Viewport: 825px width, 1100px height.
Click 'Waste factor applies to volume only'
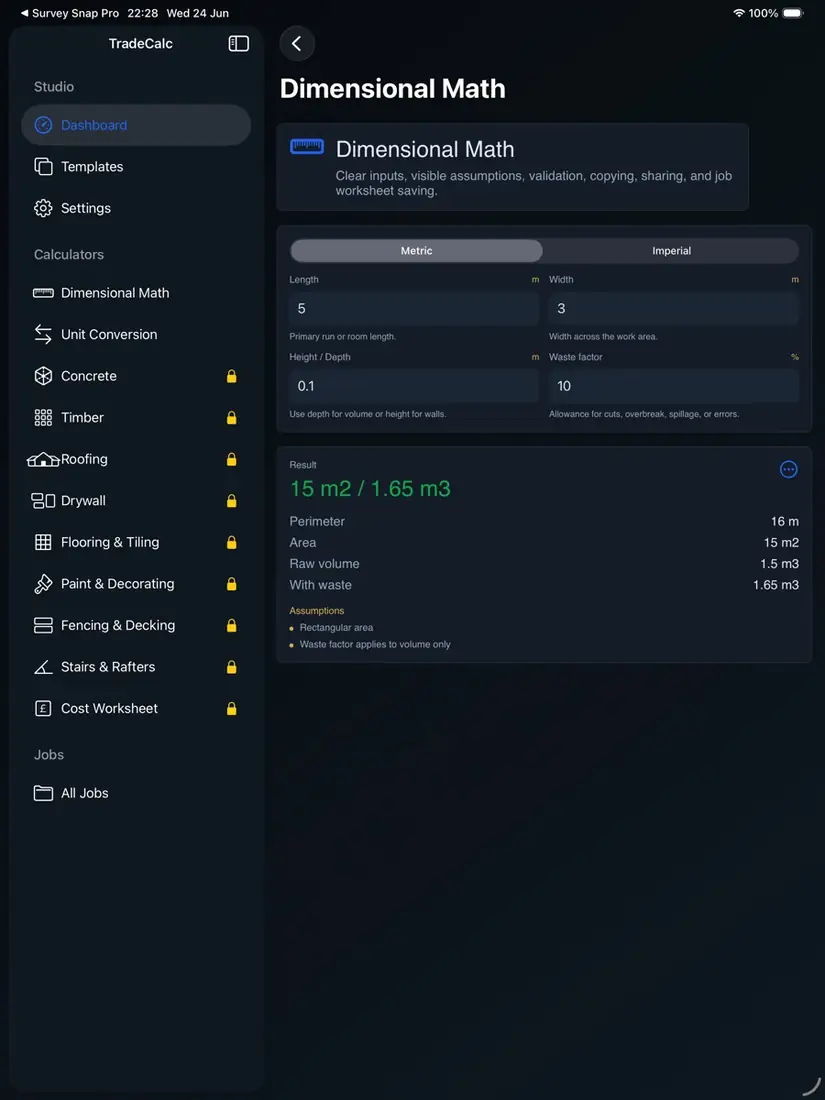click(375, 645)
